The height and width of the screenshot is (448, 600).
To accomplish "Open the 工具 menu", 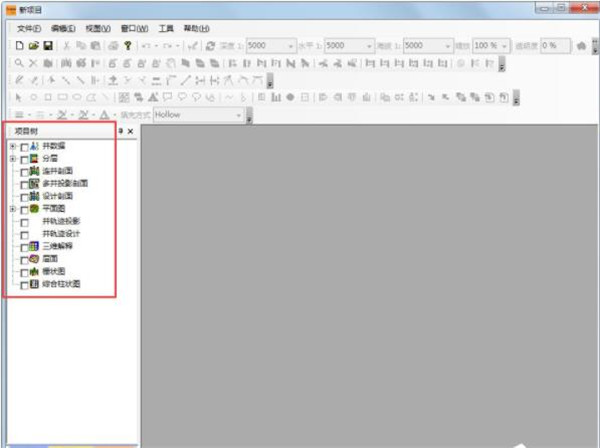I will (165, 28).
